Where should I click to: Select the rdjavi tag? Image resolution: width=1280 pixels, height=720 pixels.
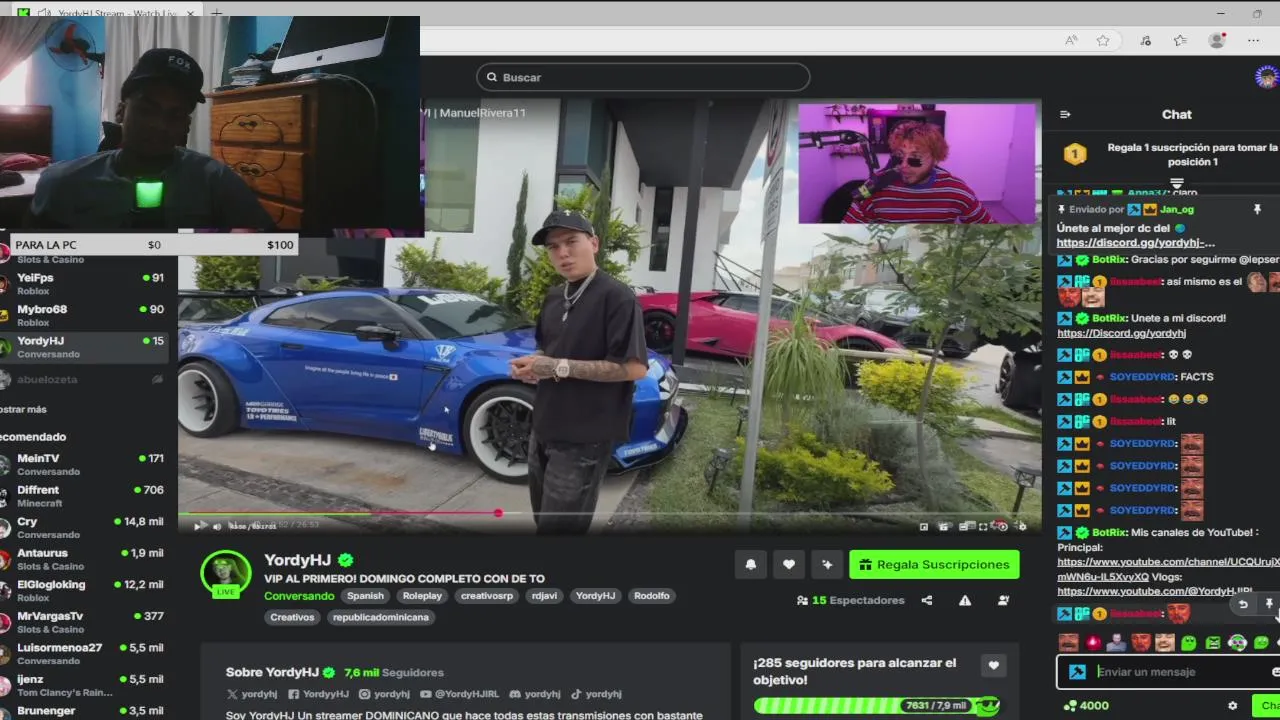[545, 596]
